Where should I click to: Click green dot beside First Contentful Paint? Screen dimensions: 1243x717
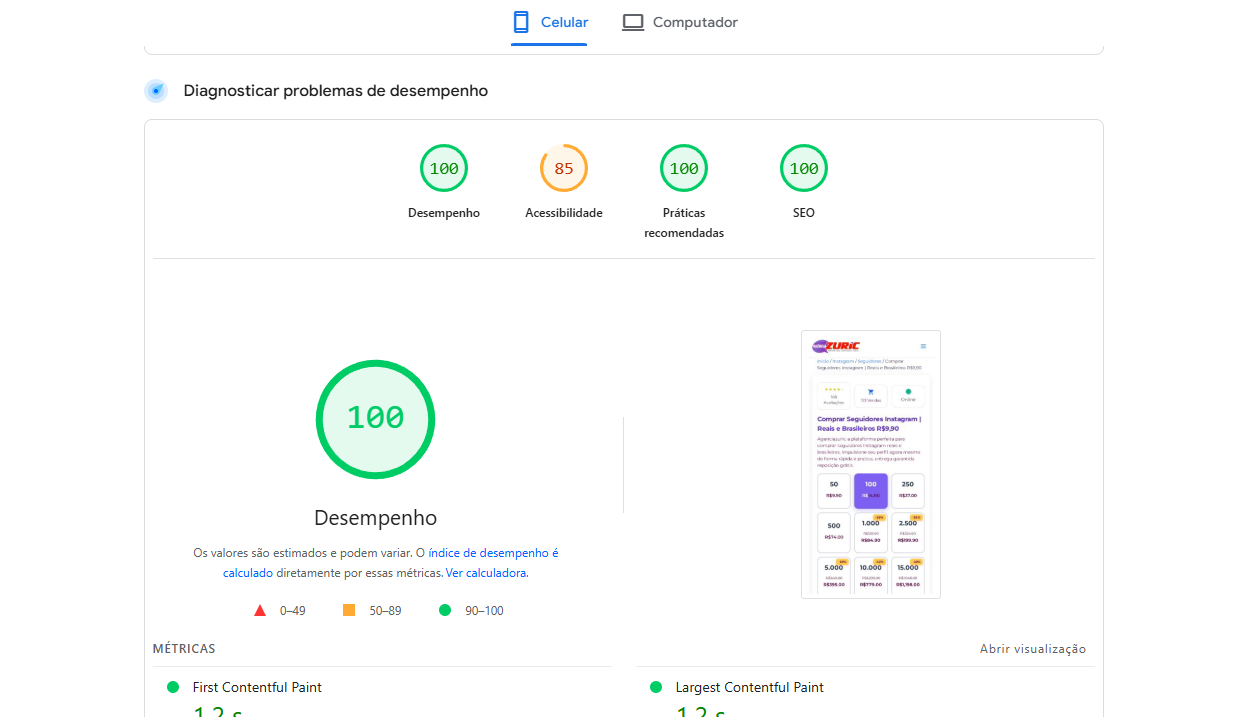click(174, 687)
